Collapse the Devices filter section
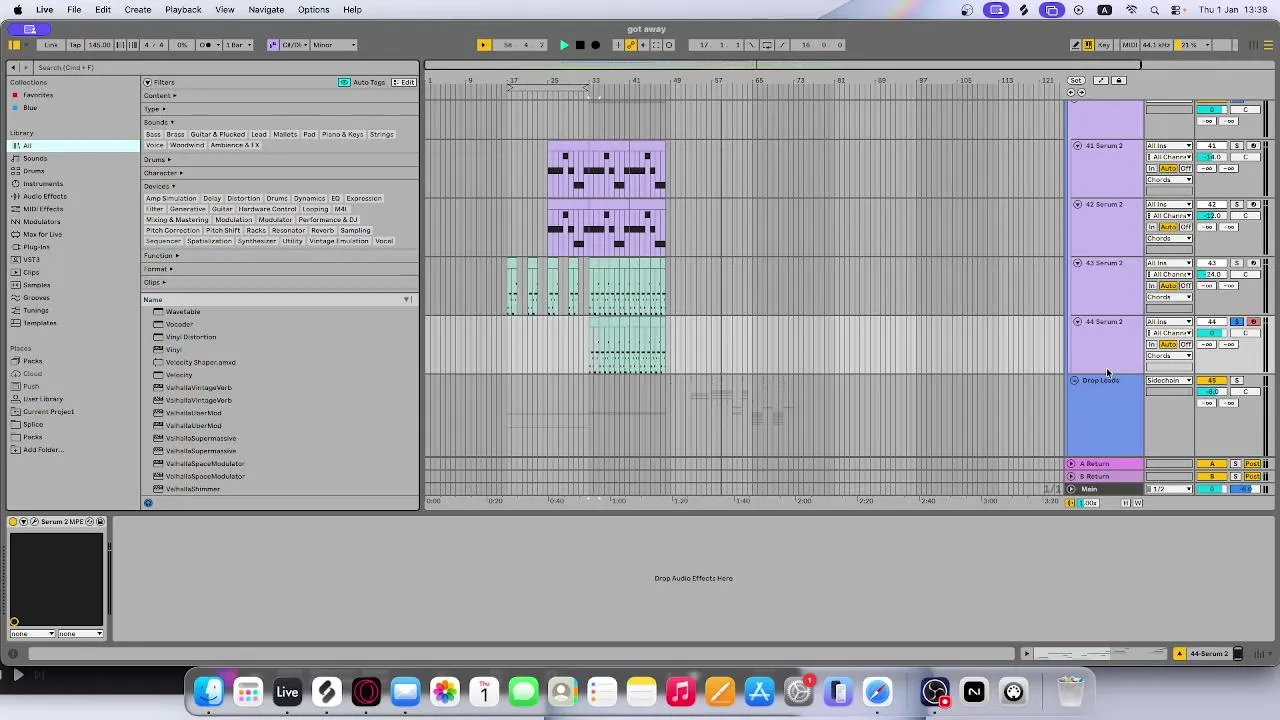 160,186
